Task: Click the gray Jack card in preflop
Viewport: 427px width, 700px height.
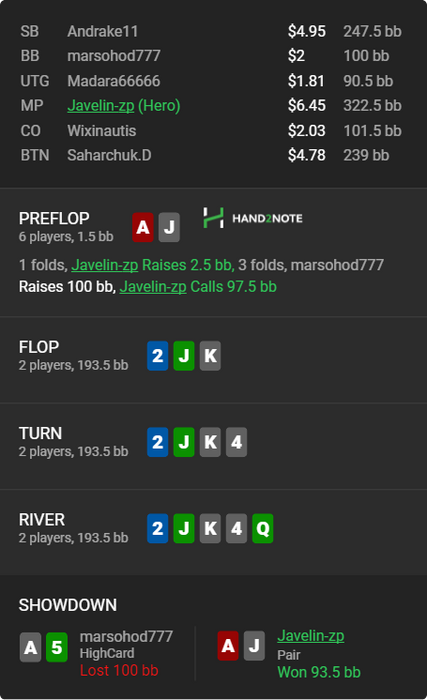Action: pos(169,228)
